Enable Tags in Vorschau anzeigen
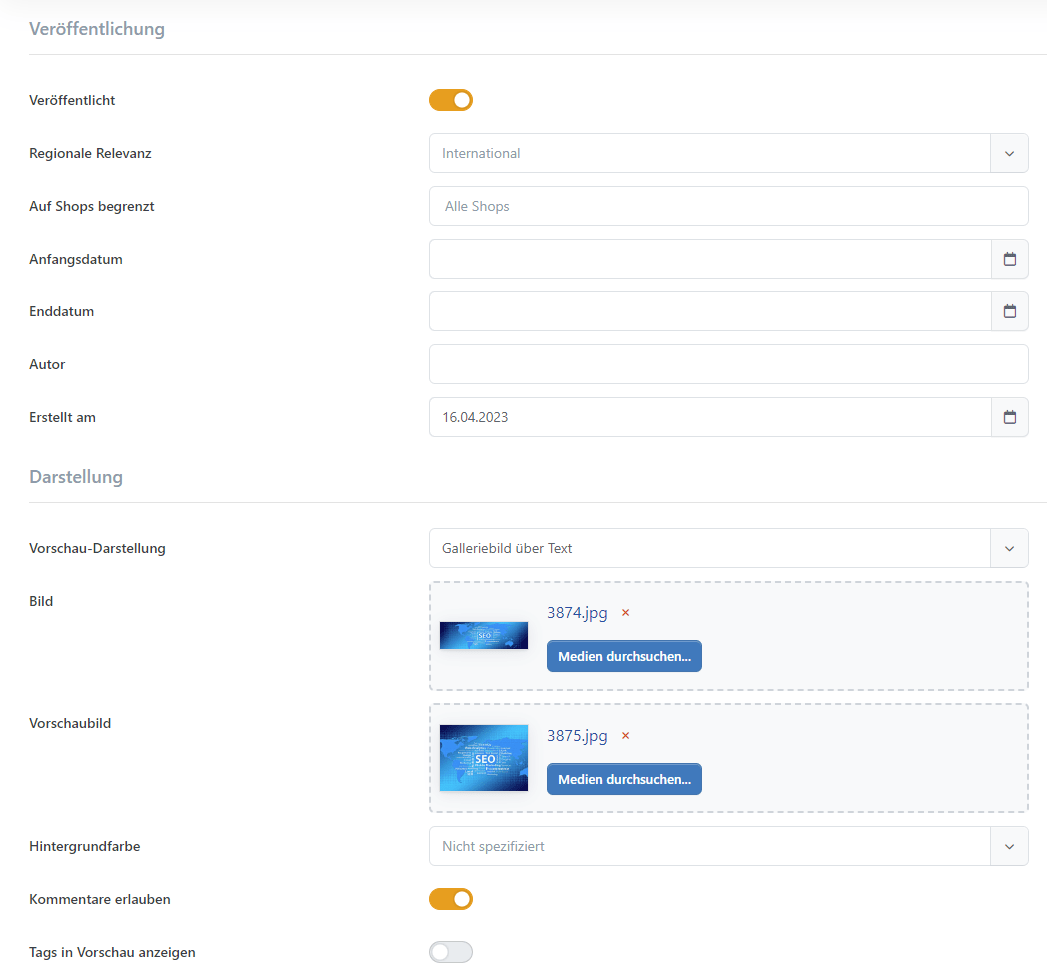 pyautogui.click(x=451, y=952)
